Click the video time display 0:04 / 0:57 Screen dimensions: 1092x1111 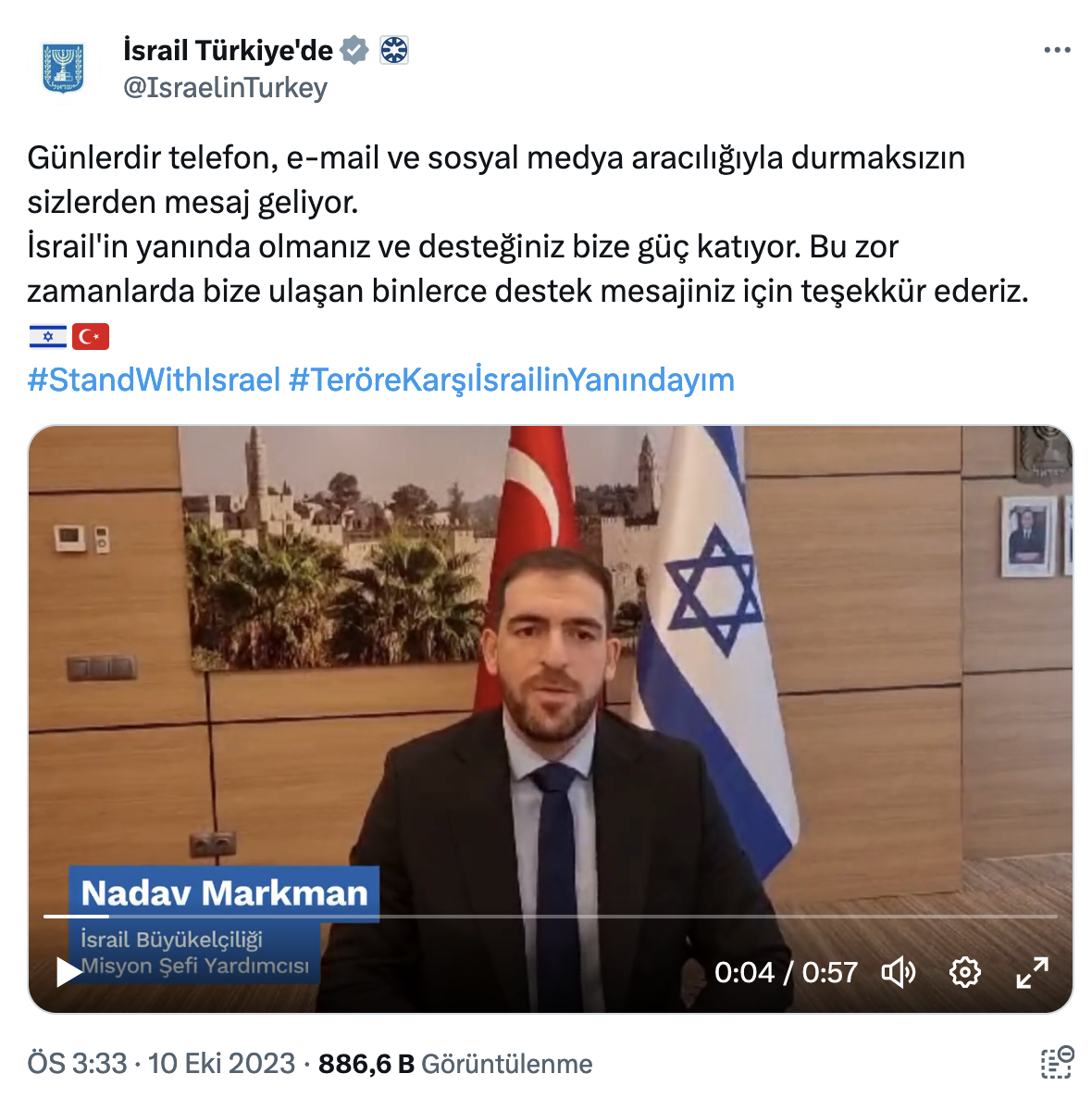(x=786, y=972)
